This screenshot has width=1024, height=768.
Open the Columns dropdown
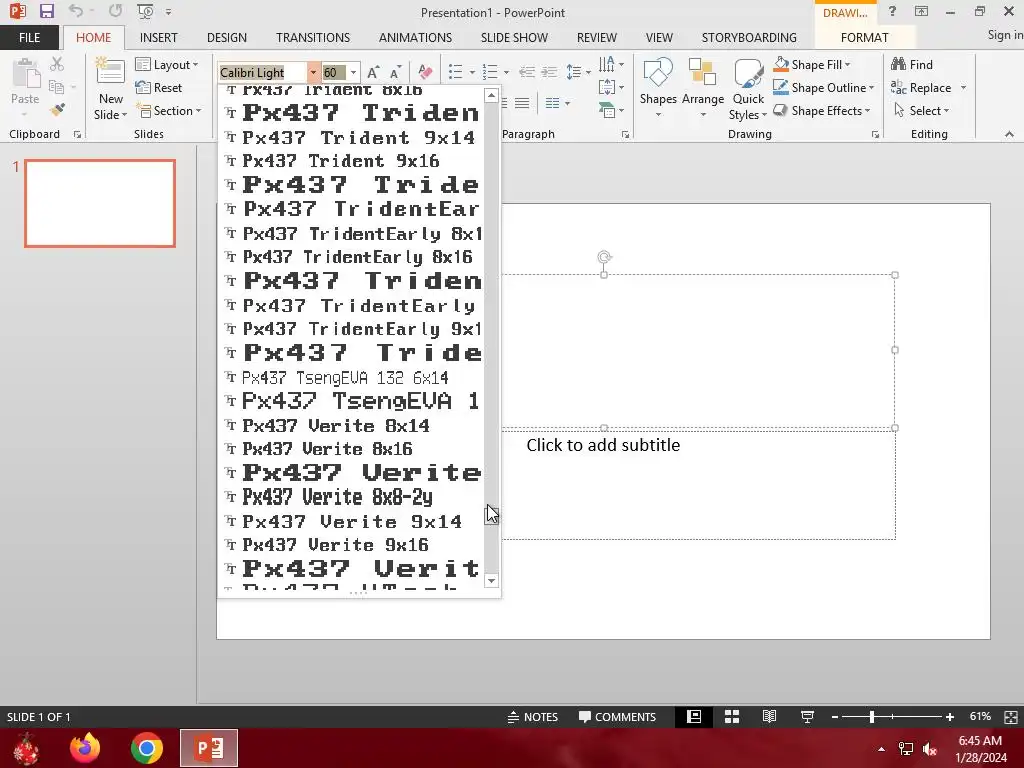pyautogui.click(x=557, y=103)
